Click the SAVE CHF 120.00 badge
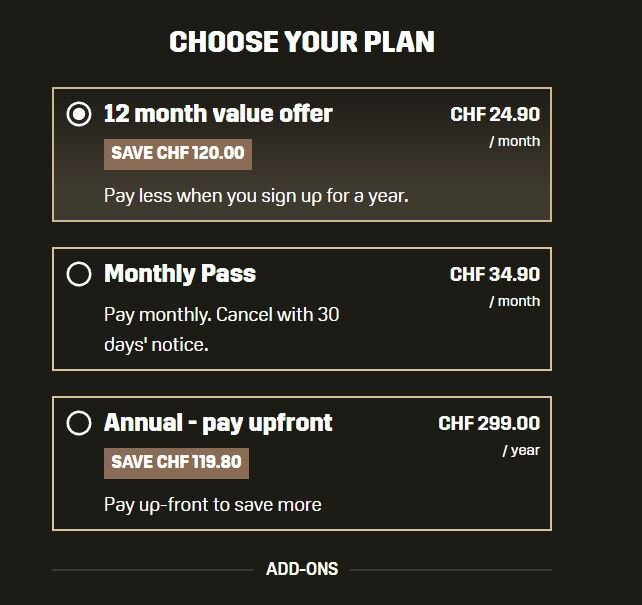 (178, 154)
